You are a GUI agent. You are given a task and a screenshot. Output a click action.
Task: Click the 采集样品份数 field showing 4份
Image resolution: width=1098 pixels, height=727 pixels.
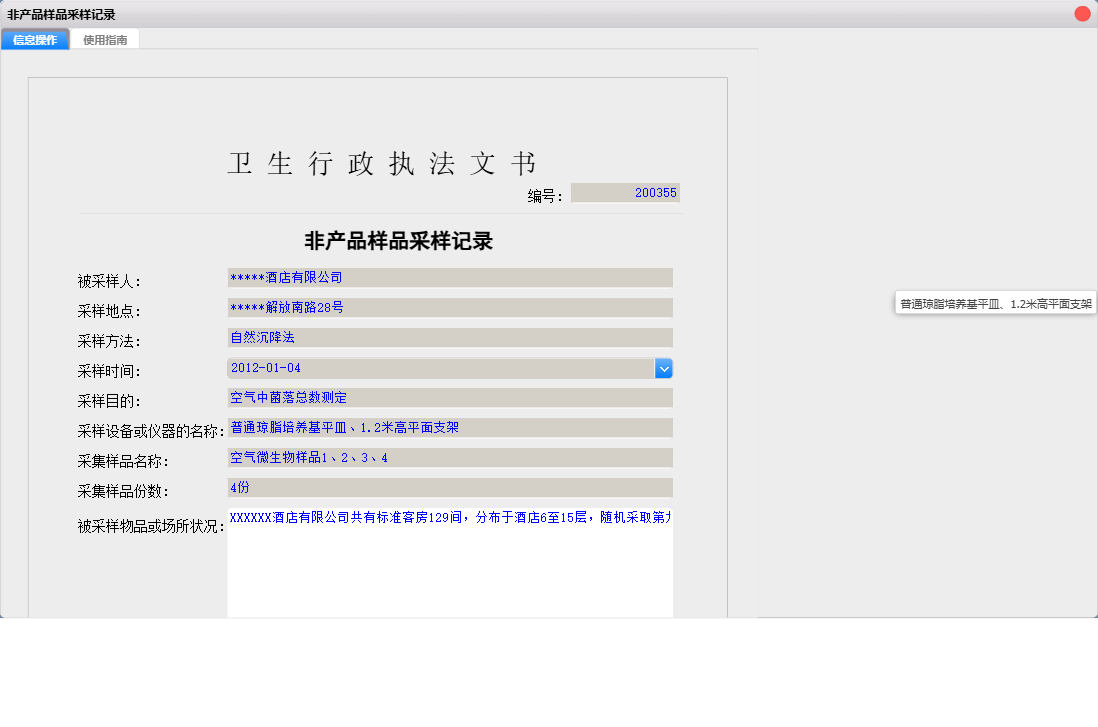pos(448,487)
